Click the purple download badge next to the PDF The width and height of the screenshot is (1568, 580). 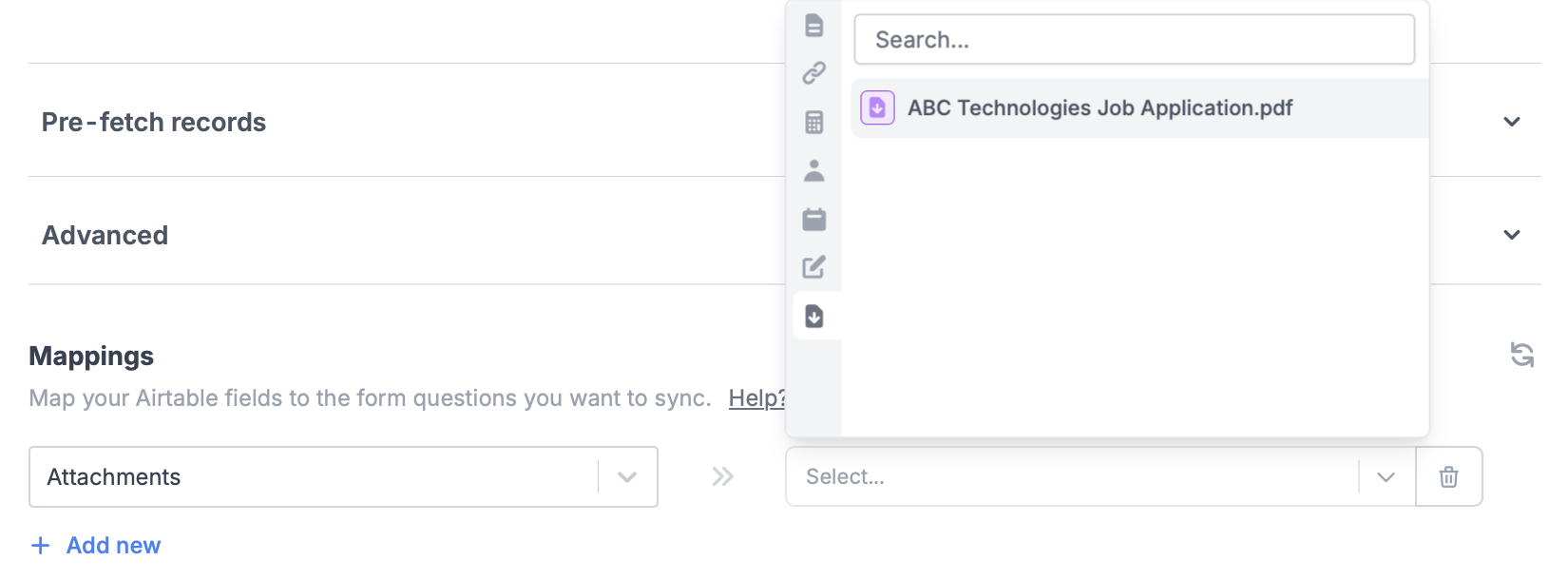click(876, 107)
